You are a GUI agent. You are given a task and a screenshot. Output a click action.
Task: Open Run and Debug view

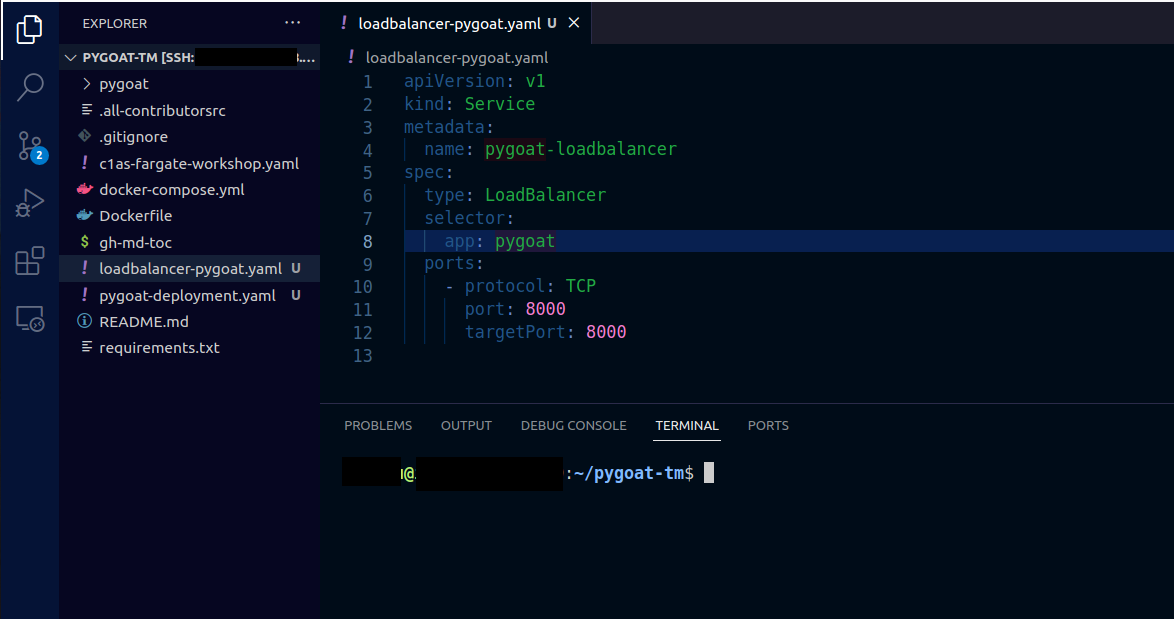[x=29, y=203]
